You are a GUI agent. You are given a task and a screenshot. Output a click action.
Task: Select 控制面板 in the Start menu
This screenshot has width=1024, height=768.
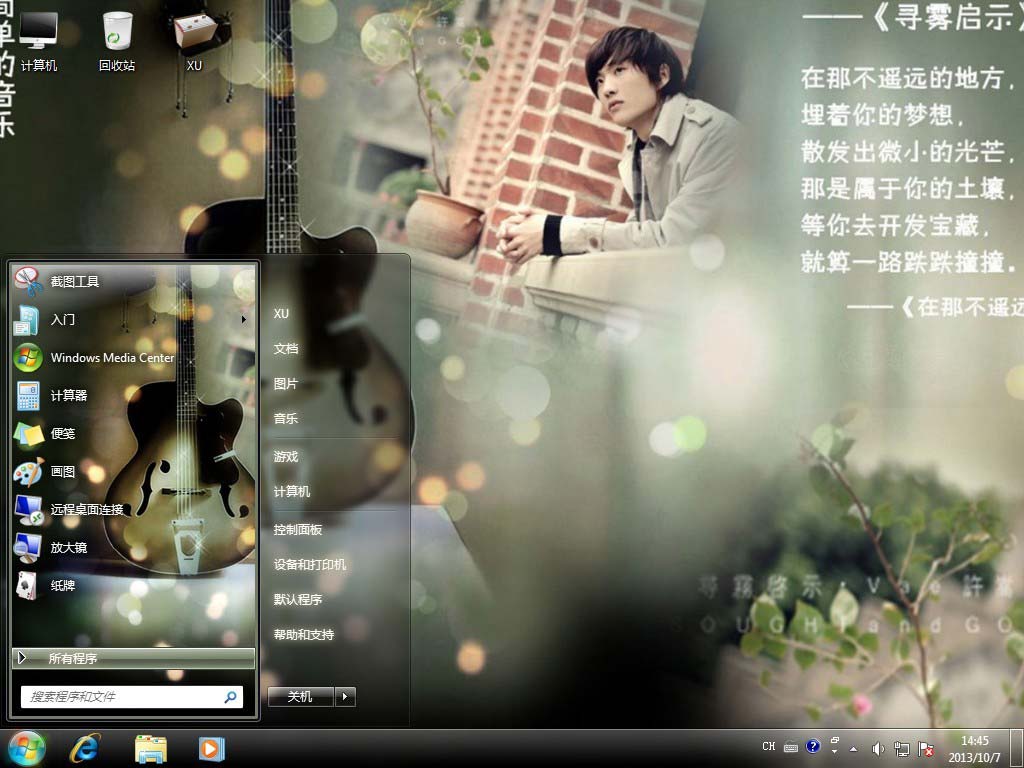tap(298, 530)
